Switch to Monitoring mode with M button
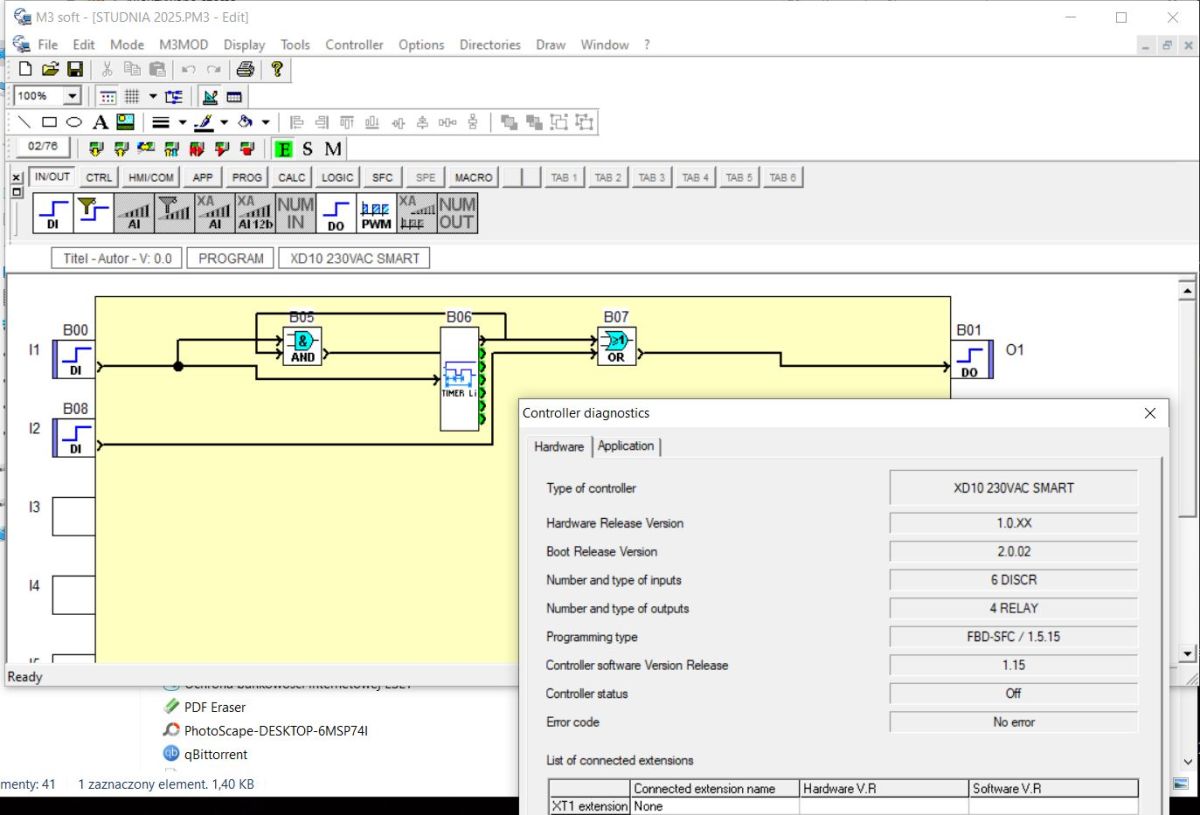Viewport: 1200px width, 815px height. click(333, 149)
